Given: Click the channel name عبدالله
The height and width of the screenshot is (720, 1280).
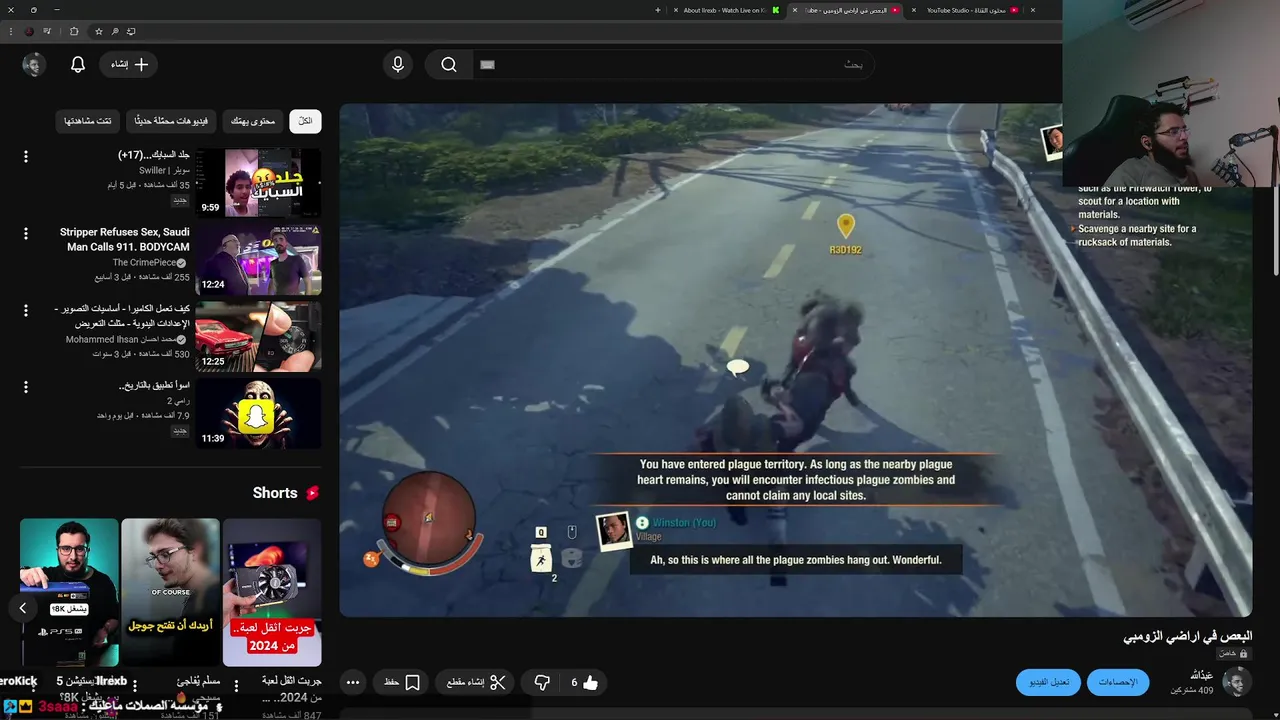Looking at the screenshot, I should 1201,676.
